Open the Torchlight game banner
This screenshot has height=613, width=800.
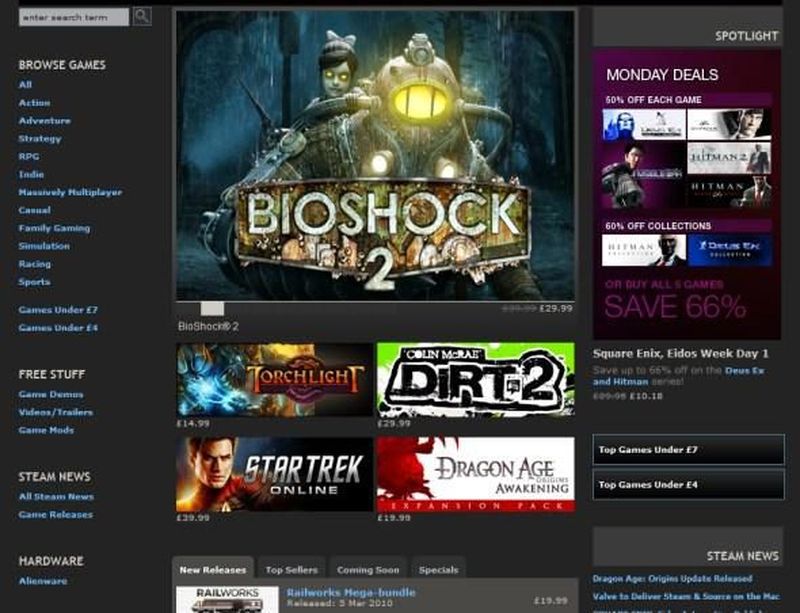(274, 379)
